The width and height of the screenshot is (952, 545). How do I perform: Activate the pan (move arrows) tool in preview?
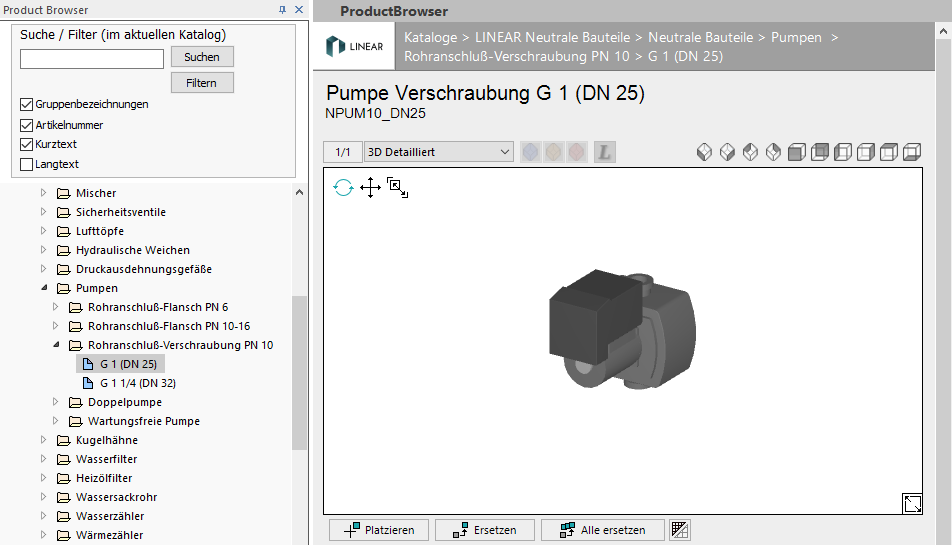(370, 188)
